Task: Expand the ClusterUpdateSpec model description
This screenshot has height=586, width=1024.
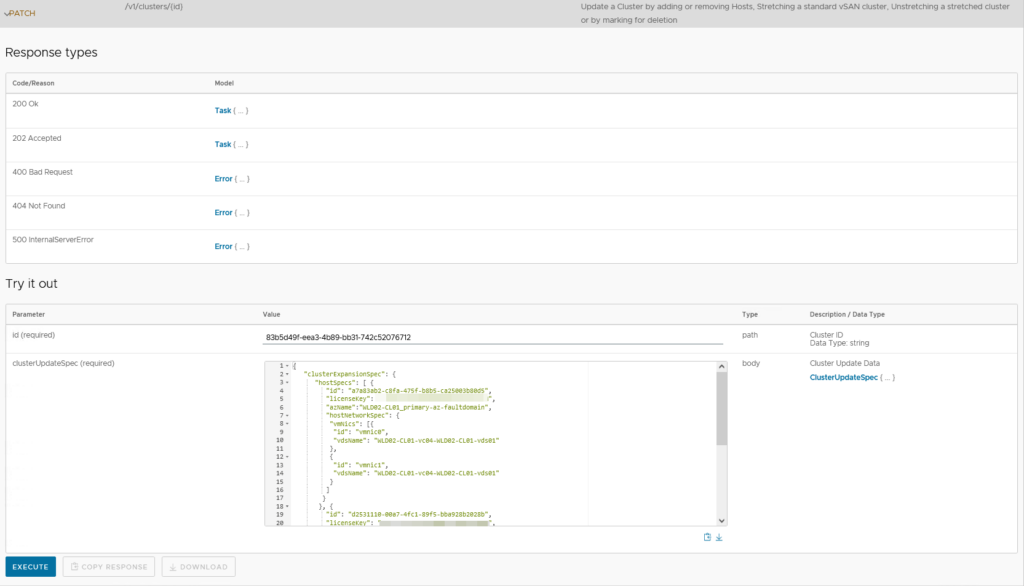Action: point(843,377)
